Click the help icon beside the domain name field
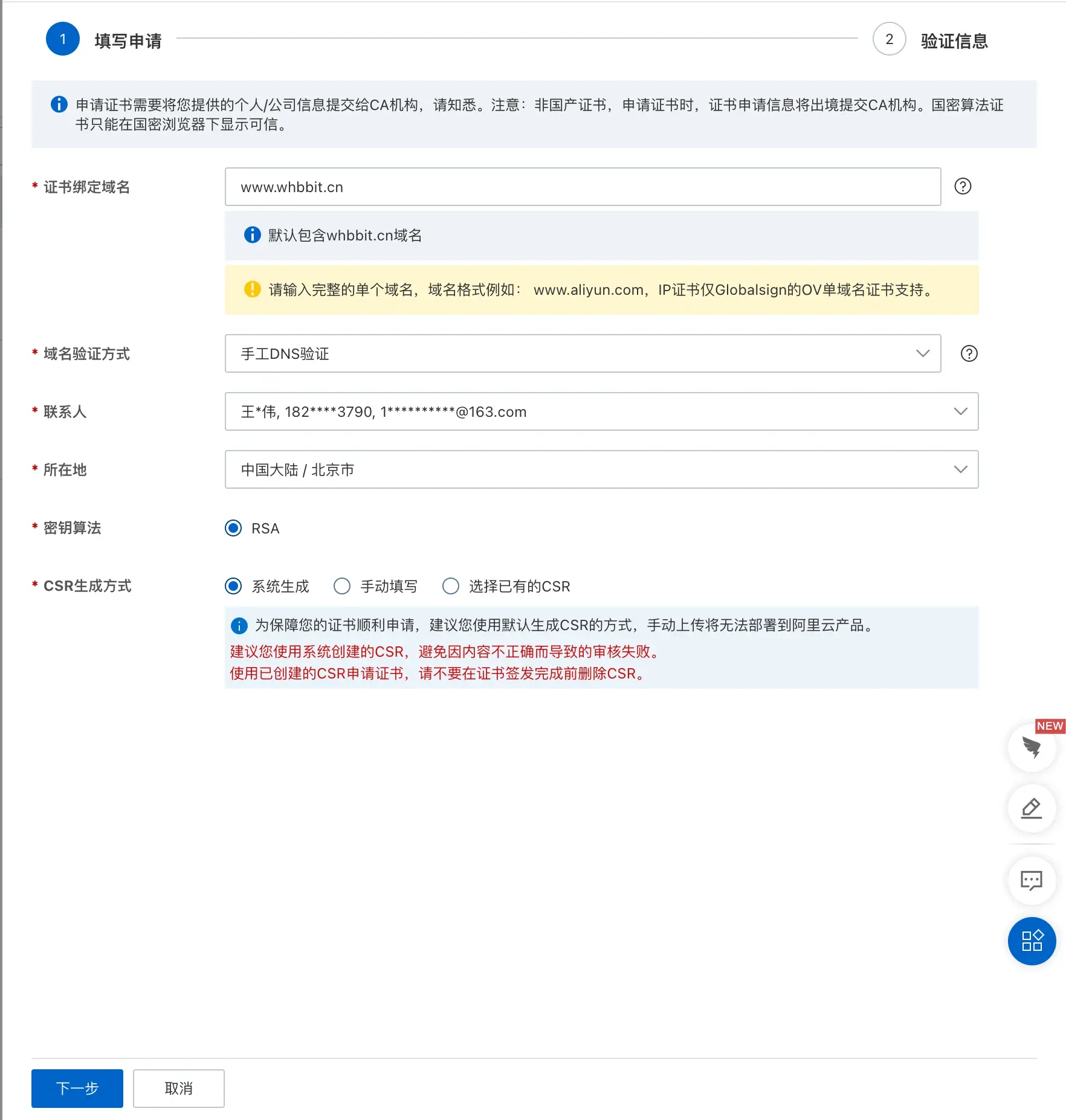This screenshot has width=1066, height=1120. tap(963, 187)
